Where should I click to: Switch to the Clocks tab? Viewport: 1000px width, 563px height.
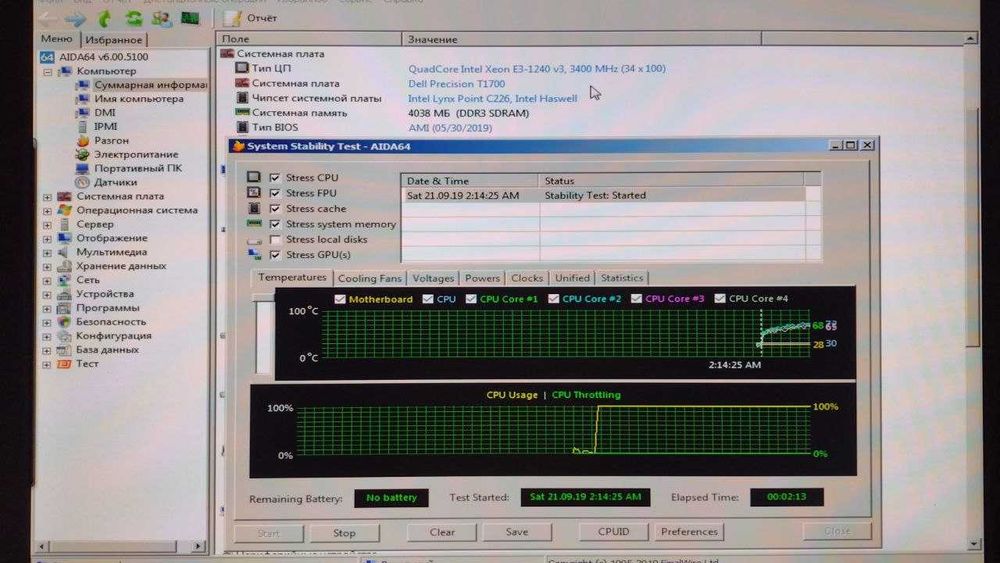(x=527, y=278)
